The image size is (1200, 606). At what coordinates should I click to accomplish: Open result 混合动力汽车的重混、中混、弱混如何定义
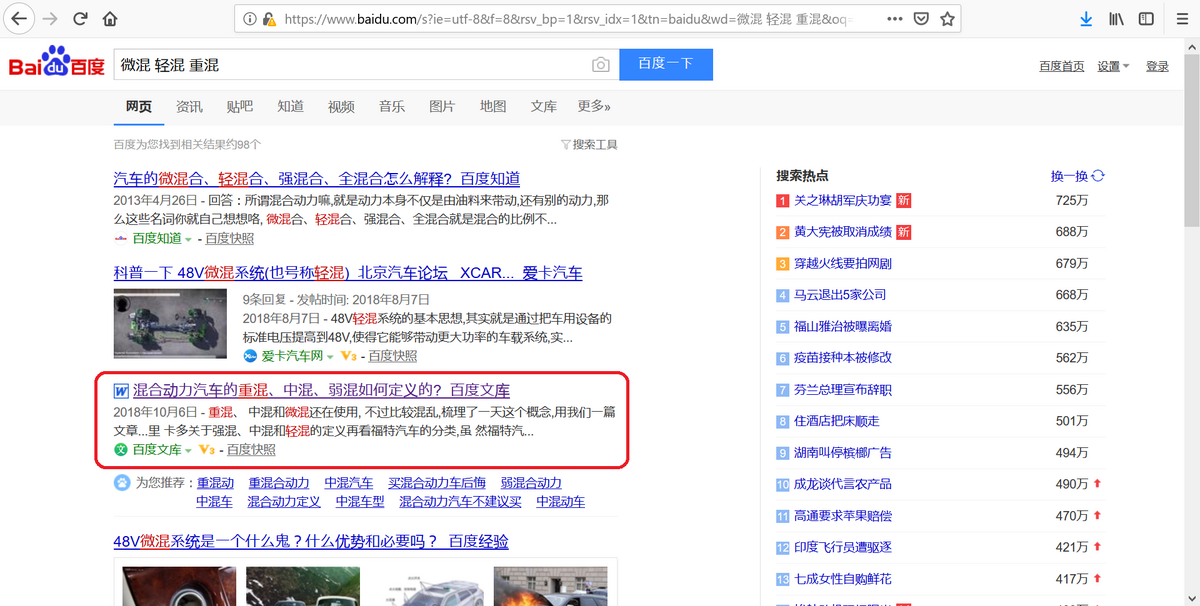tap(321, 390)
